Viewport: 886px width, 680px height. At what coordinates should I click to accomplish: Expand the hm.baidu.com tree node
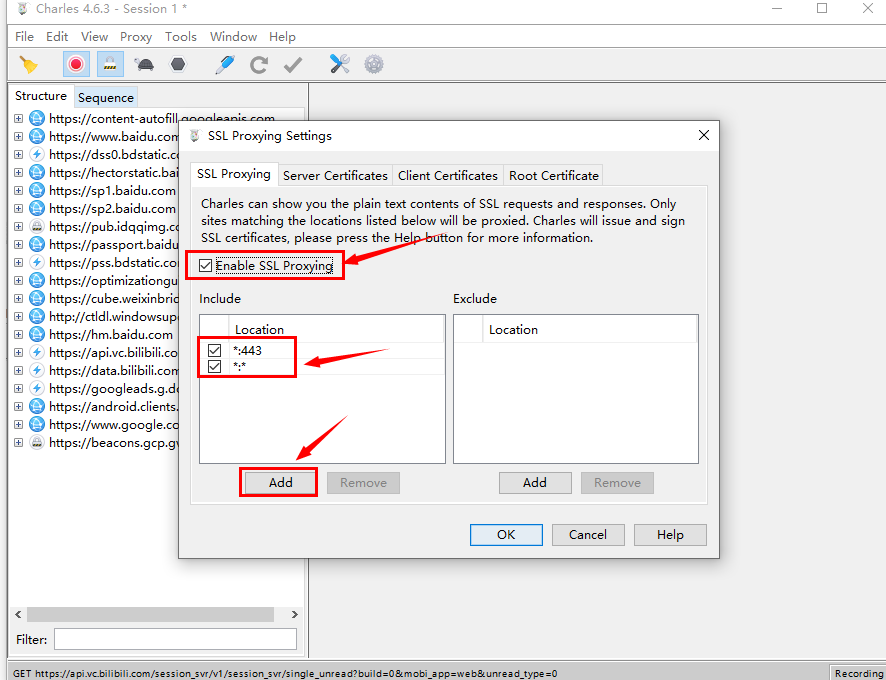19,335
